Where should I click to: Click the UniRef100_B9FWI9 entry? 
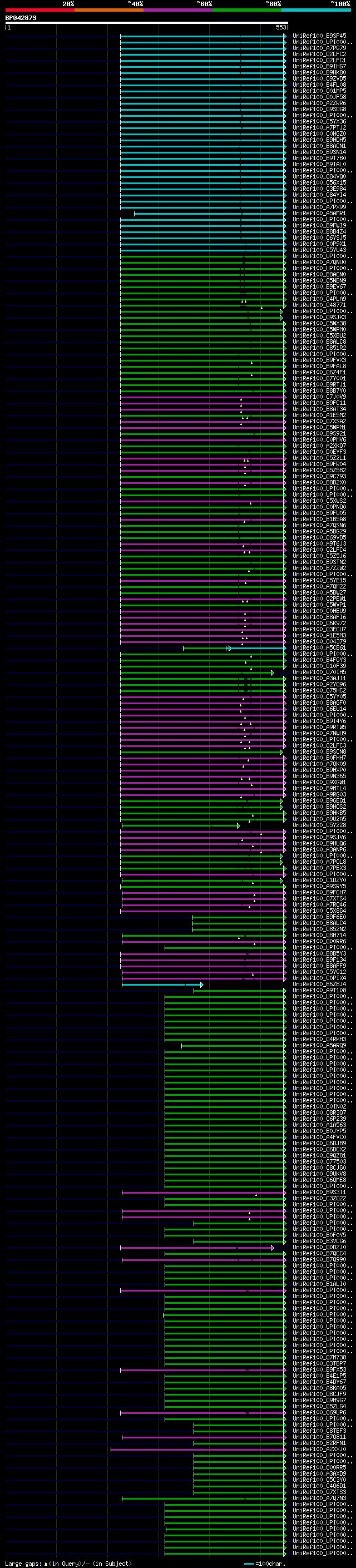pos(319,226)
